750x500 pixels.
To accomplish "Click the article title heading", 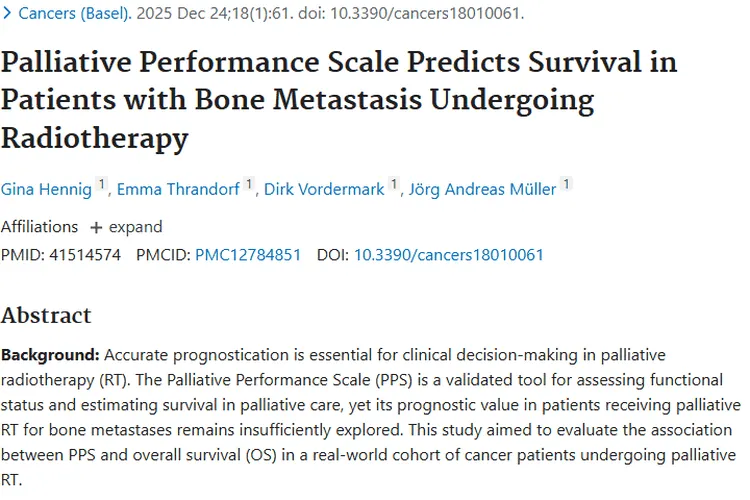I will click(x=338, y=100).
